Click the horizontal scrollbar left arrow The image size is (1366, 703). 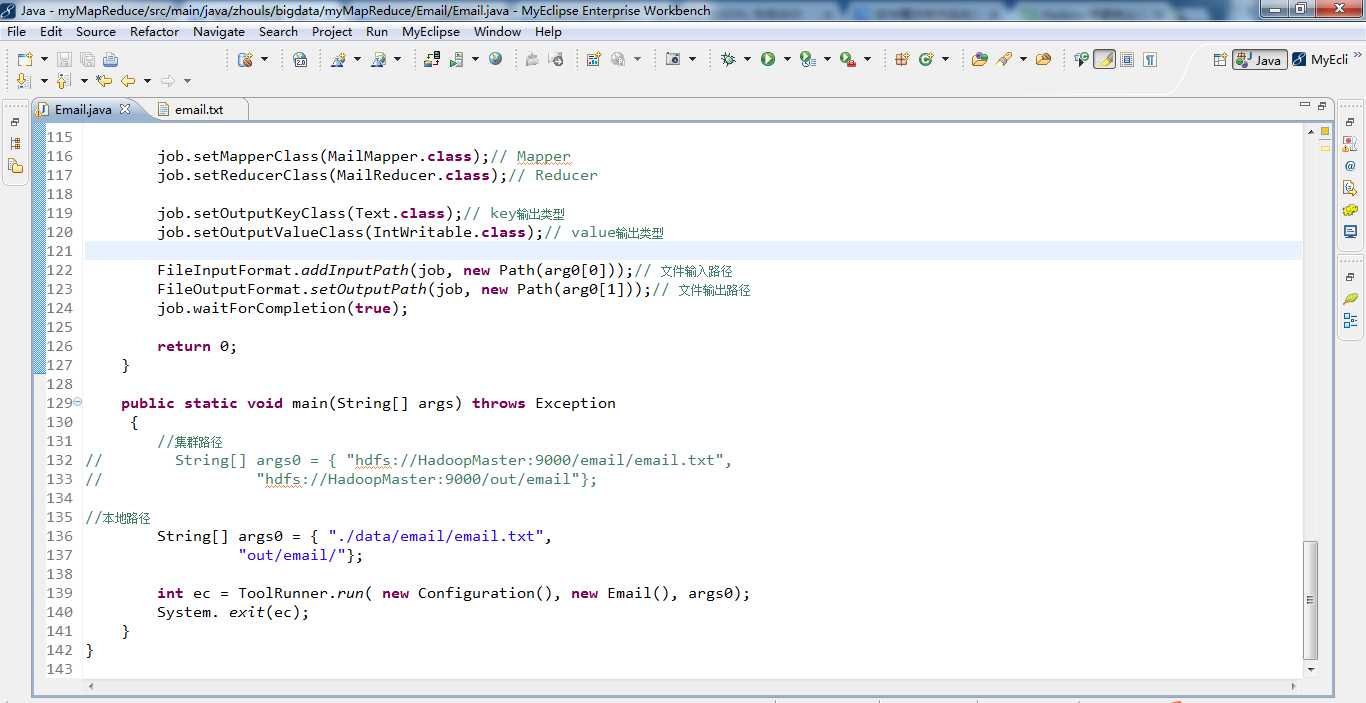91,687
